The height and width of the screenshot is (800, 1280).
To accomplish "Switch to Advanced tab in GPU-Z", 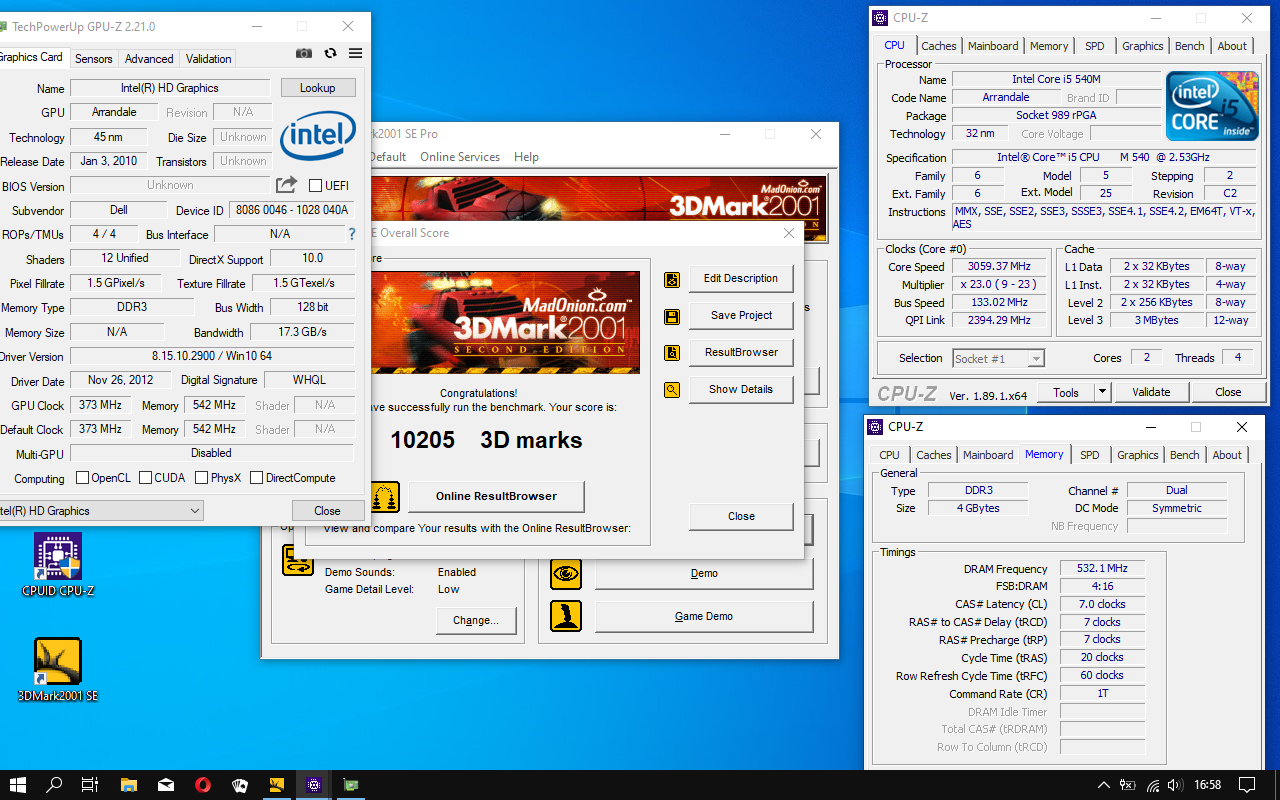I will (x=149, y=59).
